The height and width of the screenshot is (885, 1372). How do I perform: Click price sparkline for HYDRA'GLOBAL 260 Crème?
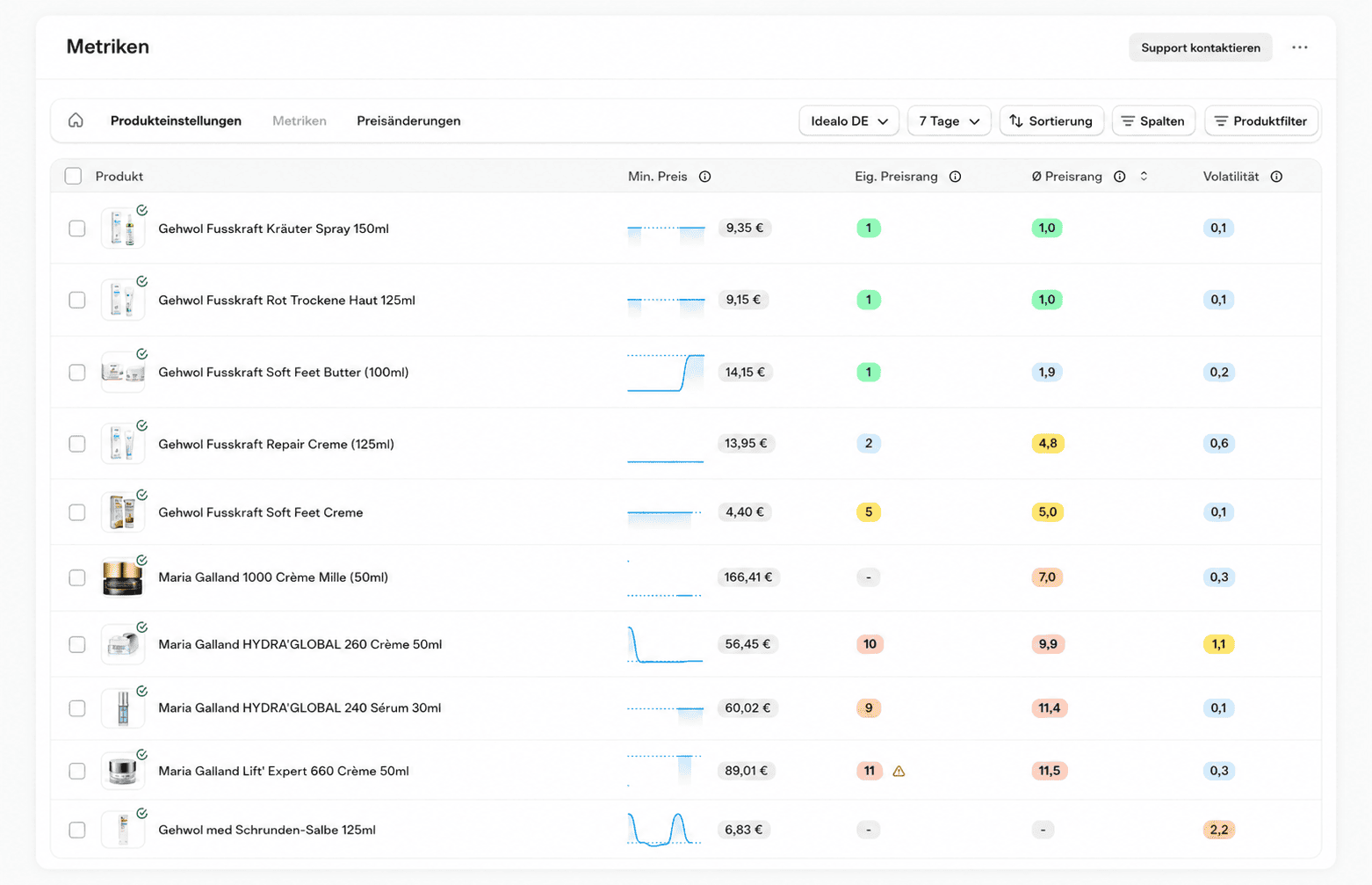[666, 644]
